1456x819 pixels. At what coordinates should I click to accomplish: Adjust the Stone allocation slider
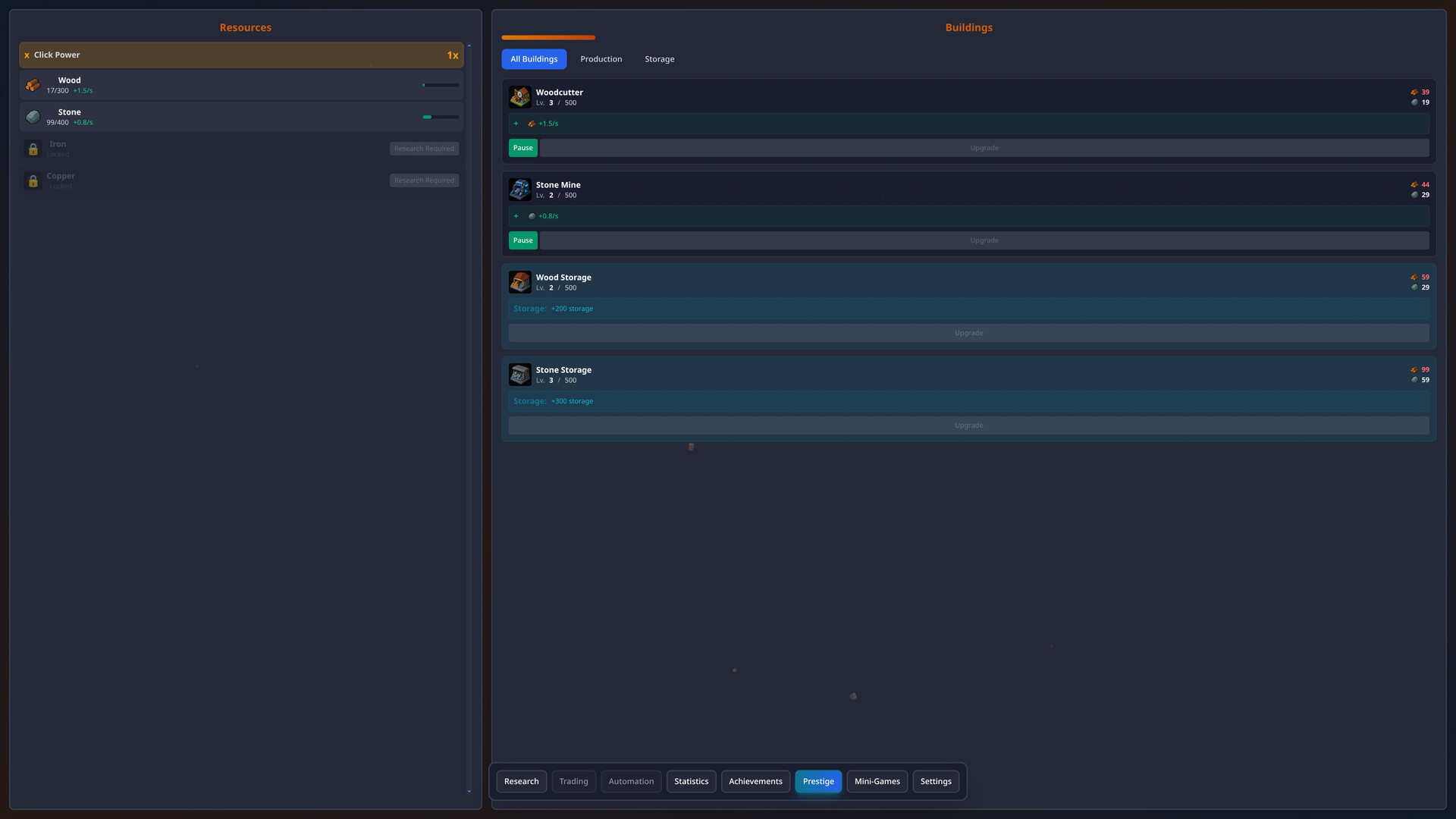441,118
